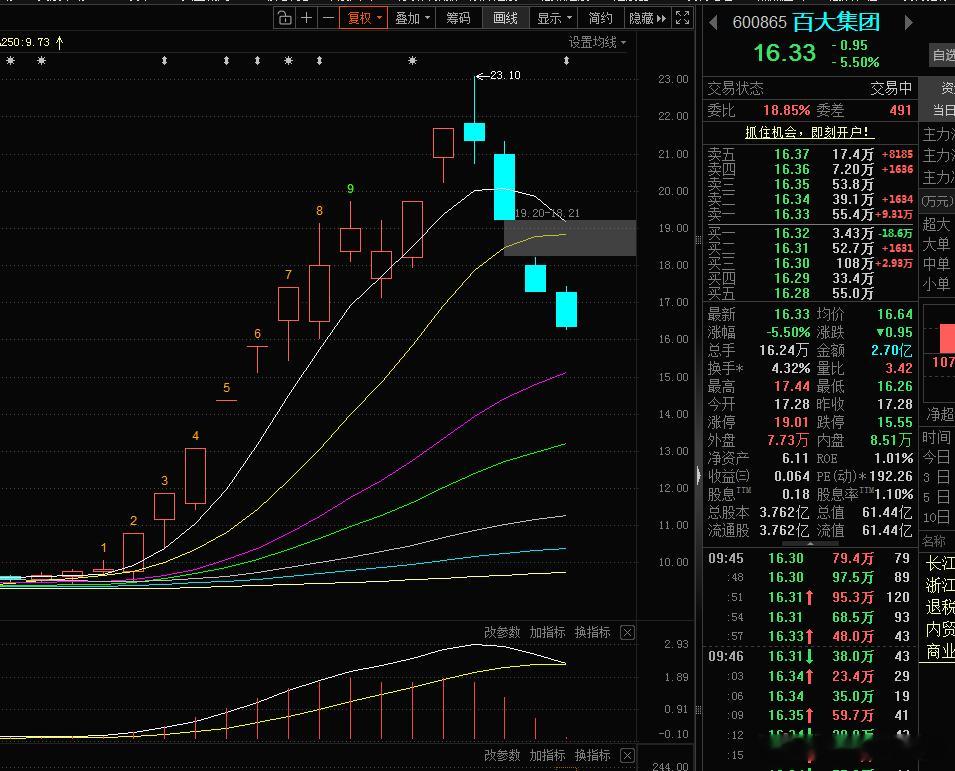The width and height of the screenshot is (955, 771).
Task: Click the lock icon in chart toolbar
Action: [x=284, y=18]
